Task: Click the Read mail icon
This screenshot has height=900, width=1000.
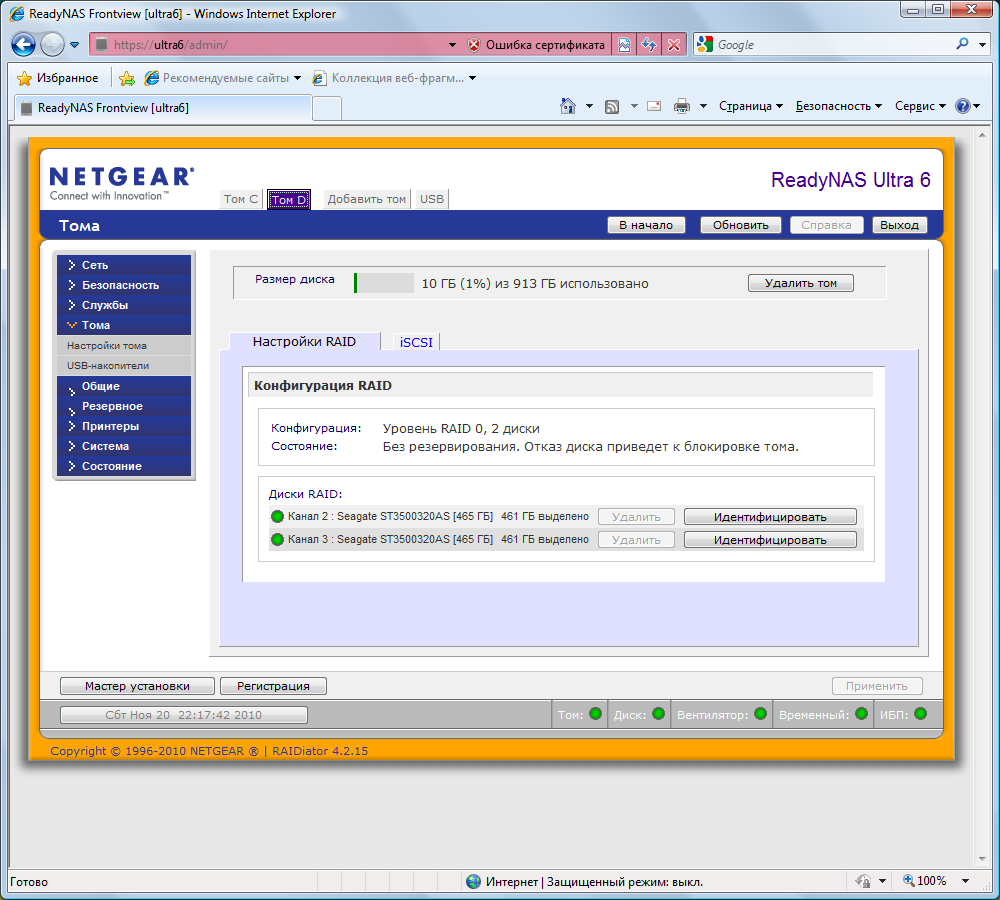Action: pos(654,107)
